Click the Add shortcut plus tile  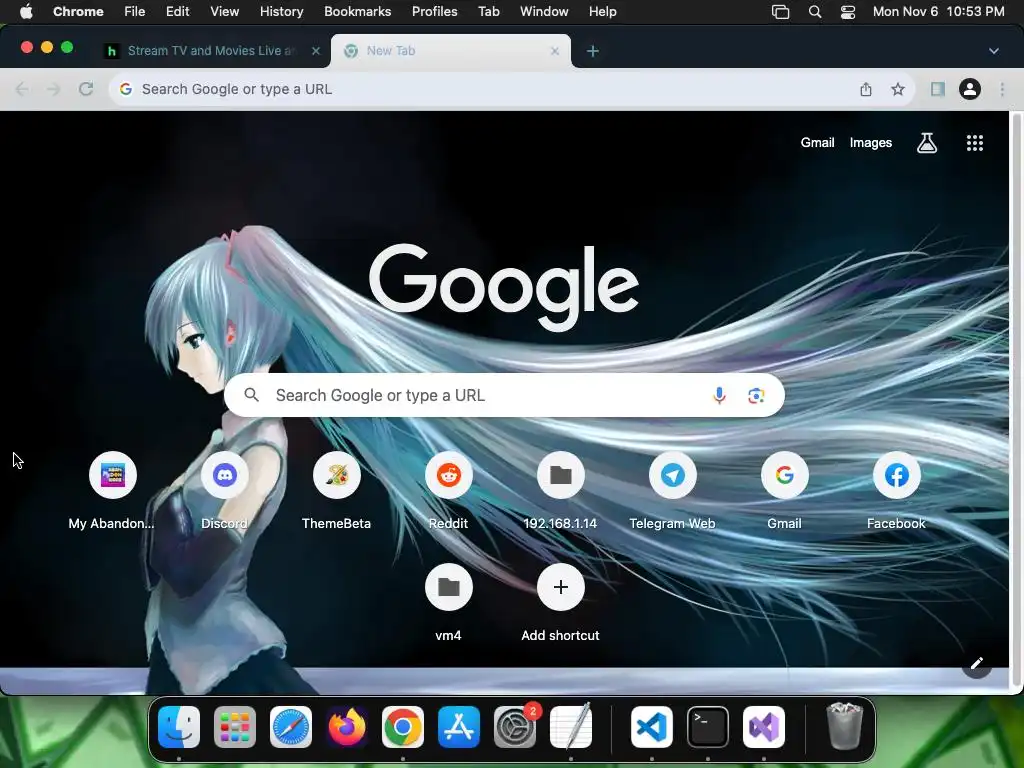(560, 587)
